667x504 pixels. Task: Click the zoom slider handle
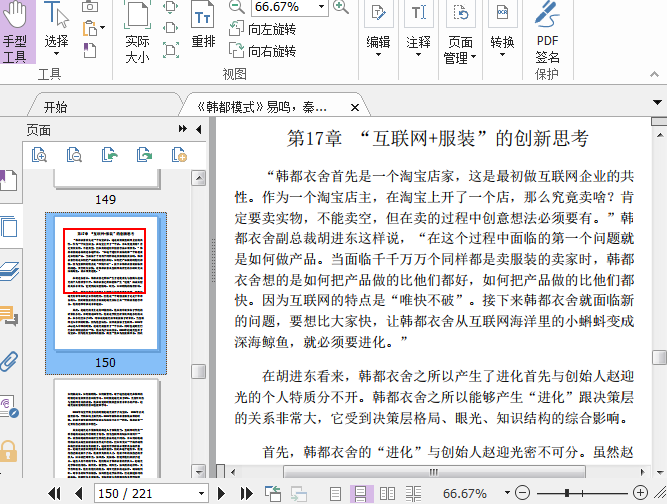(x=567, y=493)
